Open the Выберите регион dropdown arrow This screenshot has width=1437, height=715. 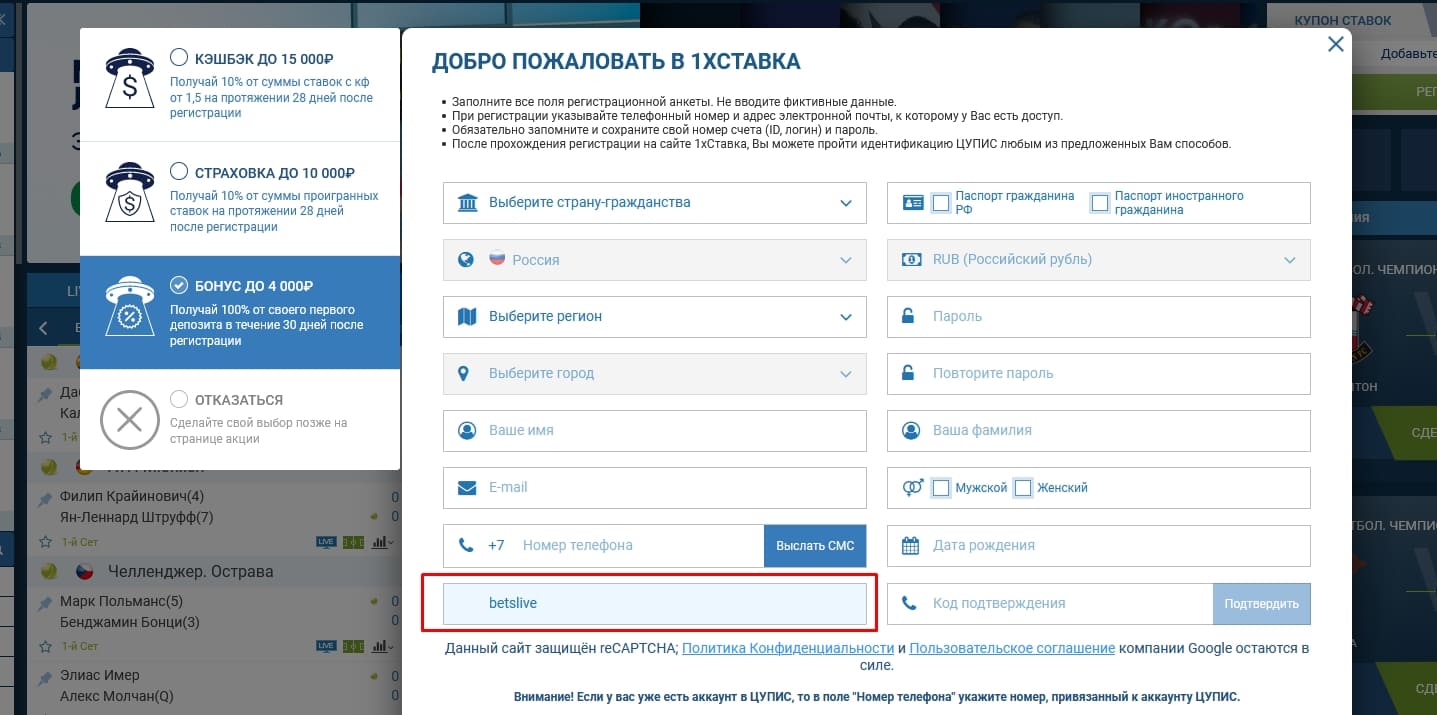click(847, 317)
